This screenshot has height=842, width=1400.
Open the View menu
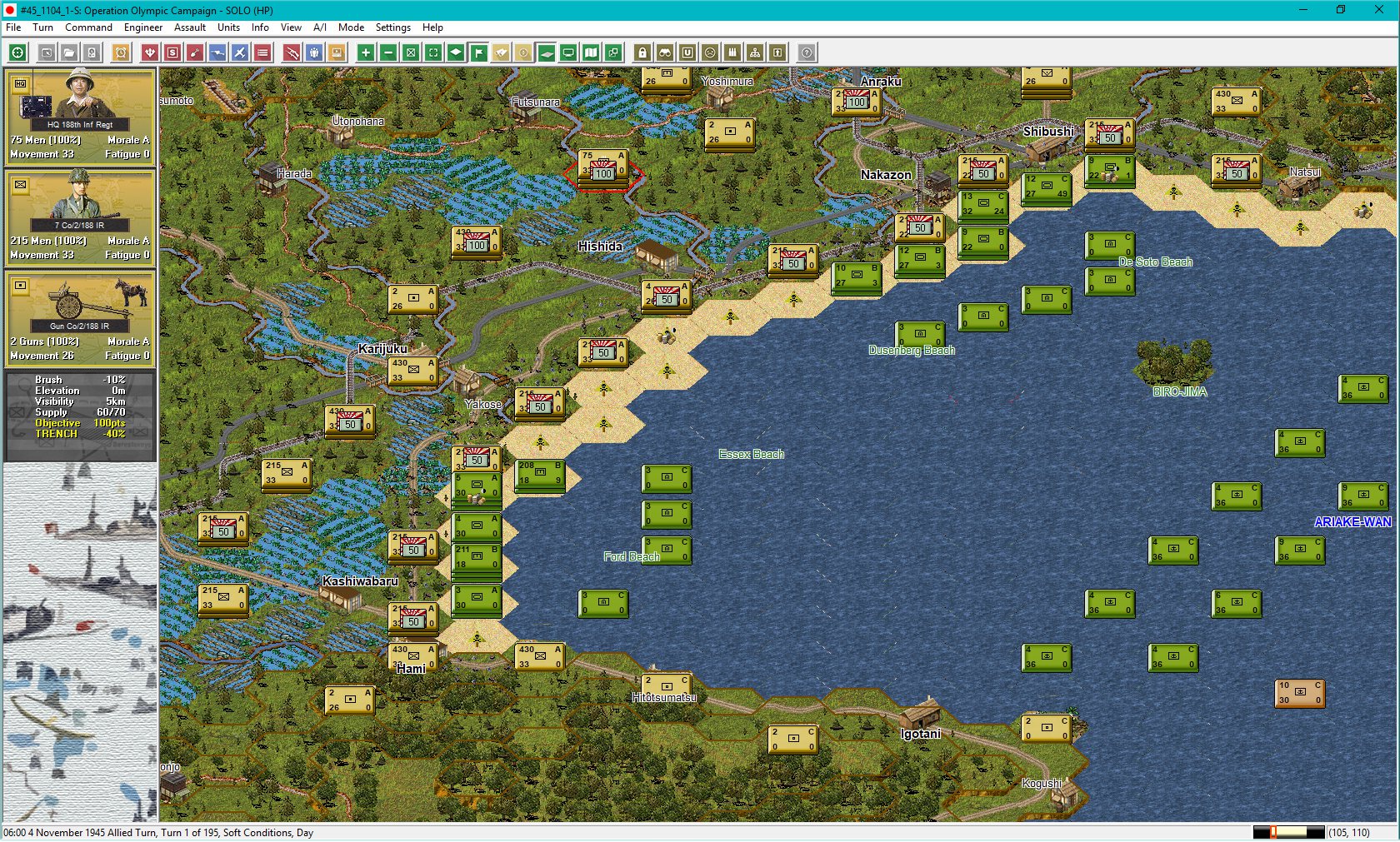[x=291, y=27]
